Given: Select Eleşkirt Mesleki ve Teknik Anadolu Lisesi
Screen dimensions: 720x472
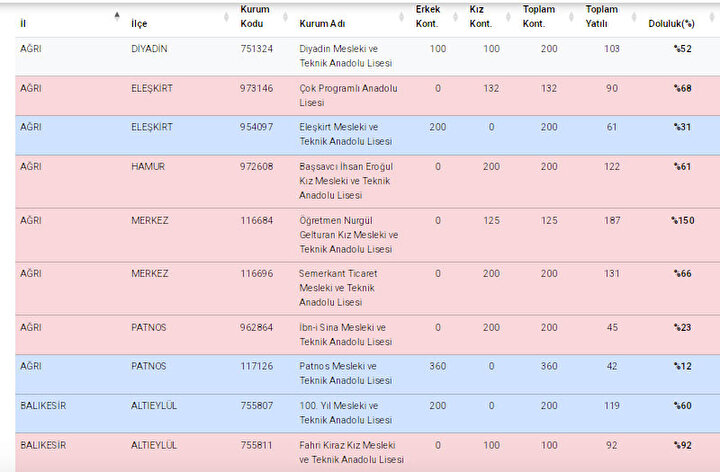Looking at the screenshot, I should click(x=346, y=134).
